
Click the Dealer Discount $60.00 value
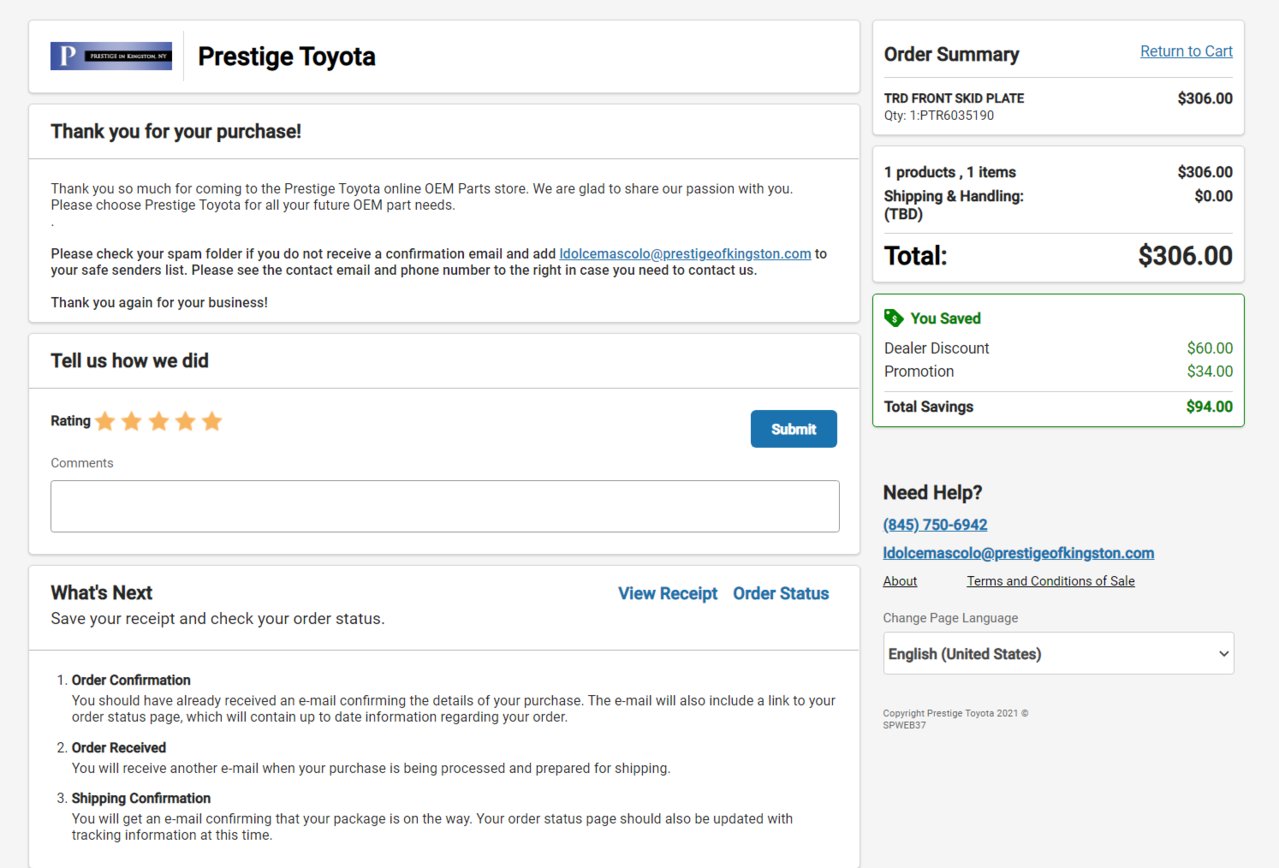point(1210,348)
